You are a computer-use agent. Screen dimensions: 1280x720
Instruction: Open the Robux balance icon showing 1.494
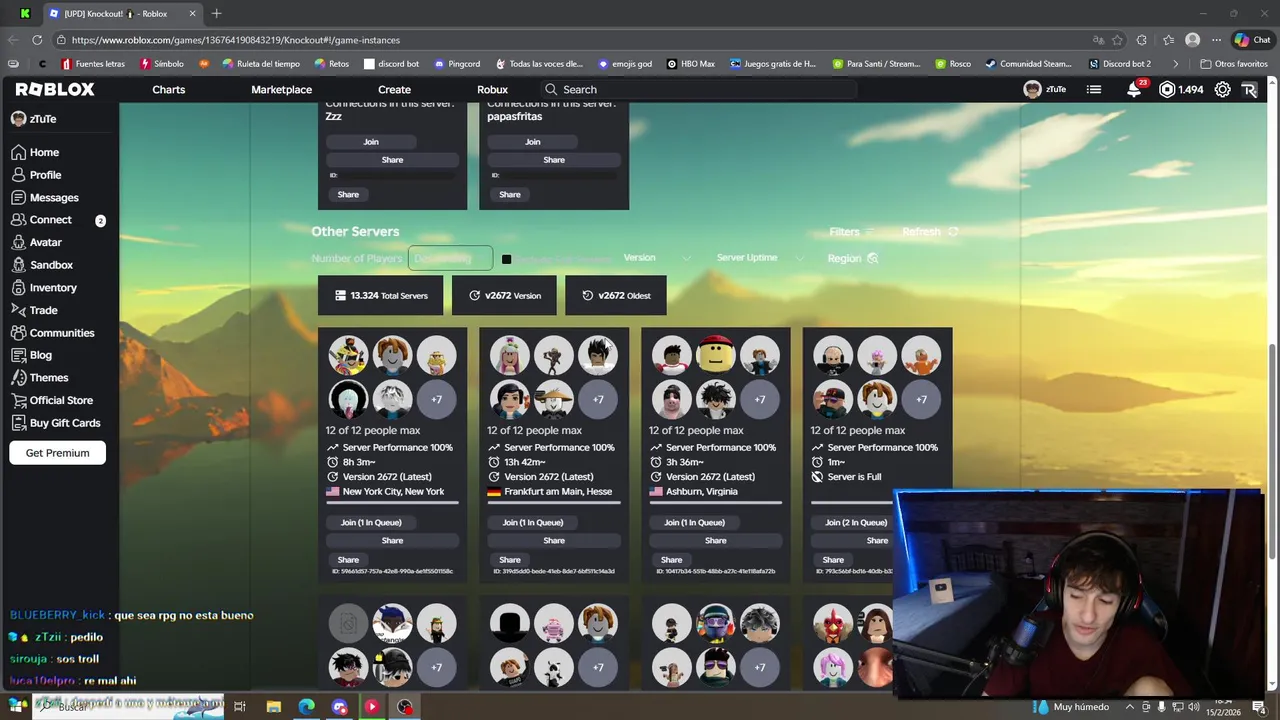[1167, 89]
